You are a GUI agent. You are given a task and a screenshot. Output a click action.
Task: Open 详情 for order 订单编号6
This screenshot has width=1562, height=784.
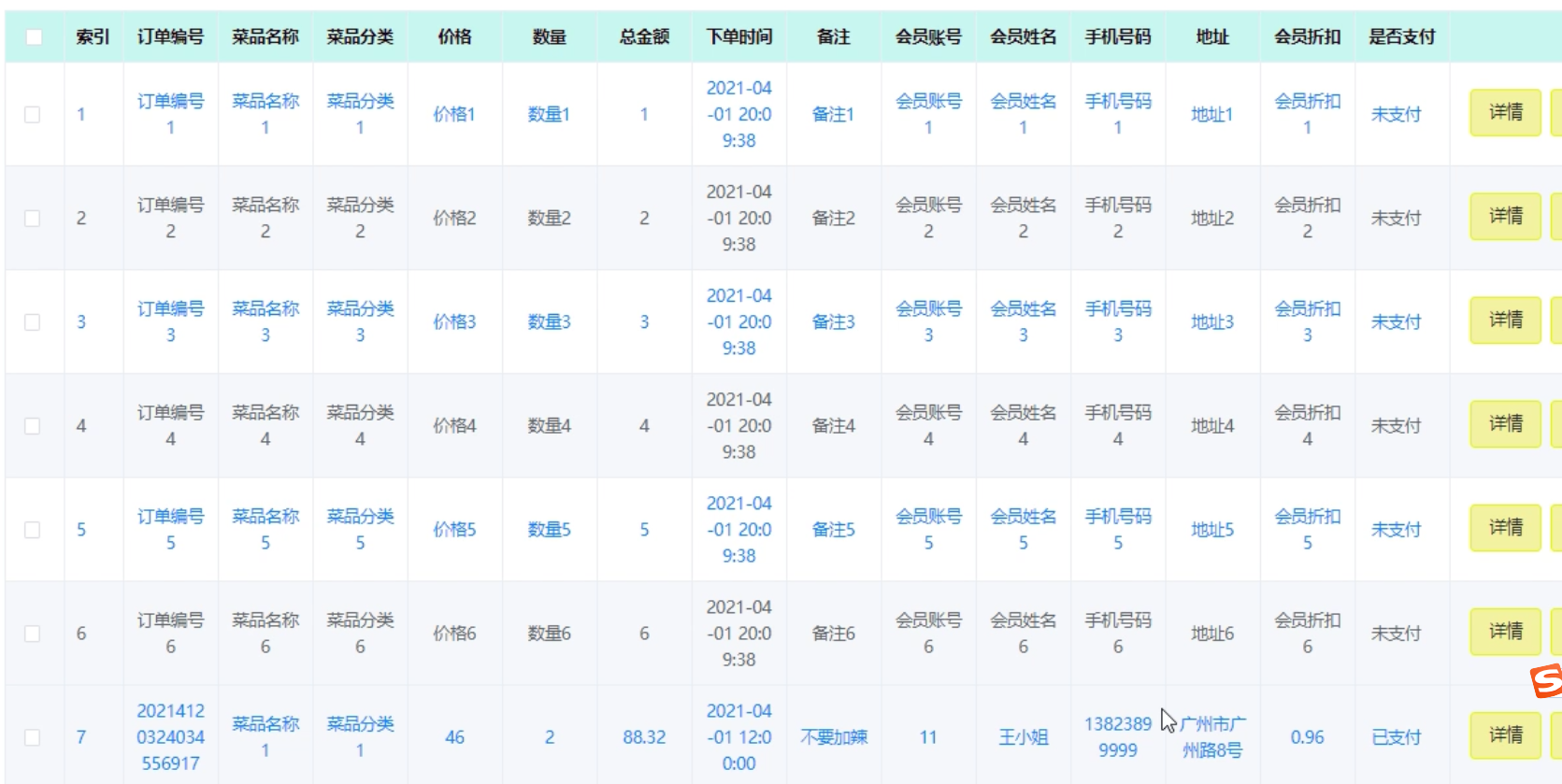pyautogui.click(x=1505, y=631)
